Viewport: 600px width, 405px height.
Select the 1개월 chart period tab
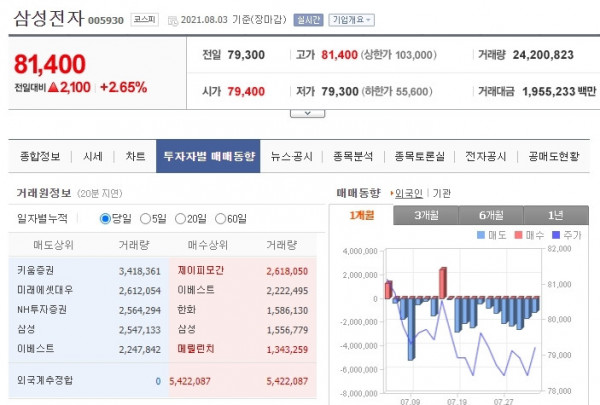[x=362, y=215]
